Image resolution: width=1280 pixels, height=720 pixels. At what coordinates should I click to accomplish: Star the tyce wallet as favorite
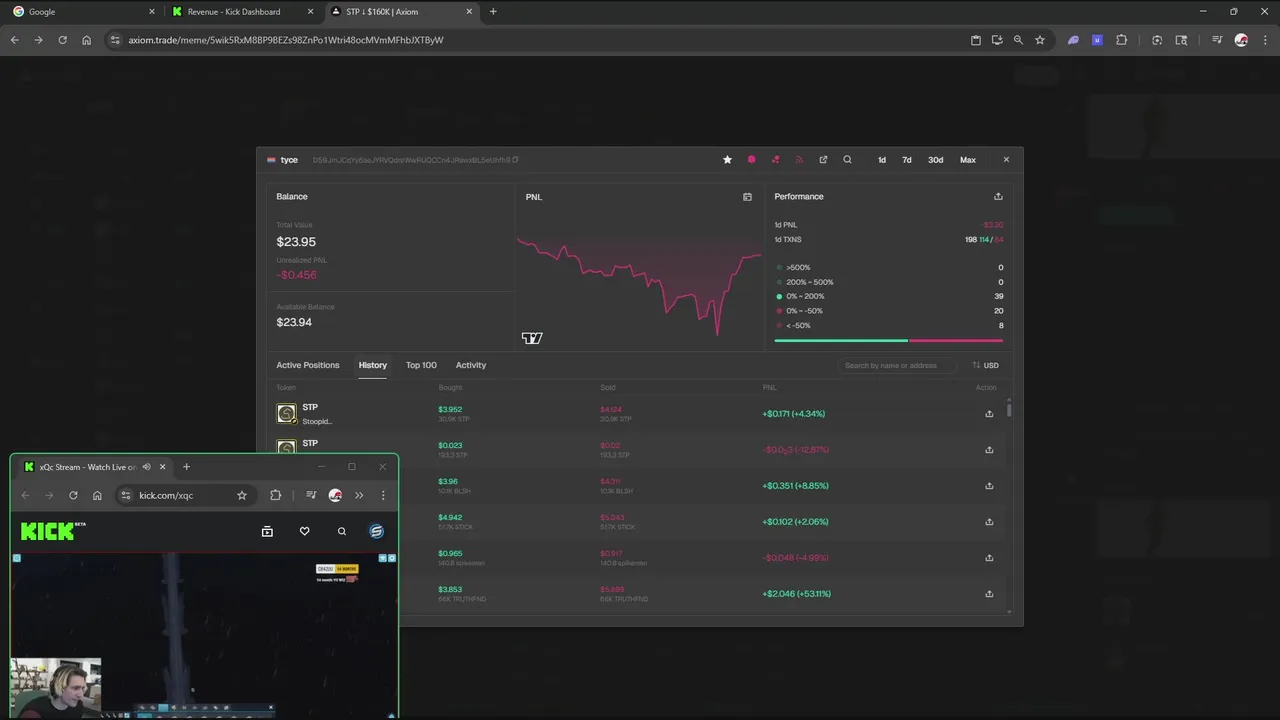727,160
